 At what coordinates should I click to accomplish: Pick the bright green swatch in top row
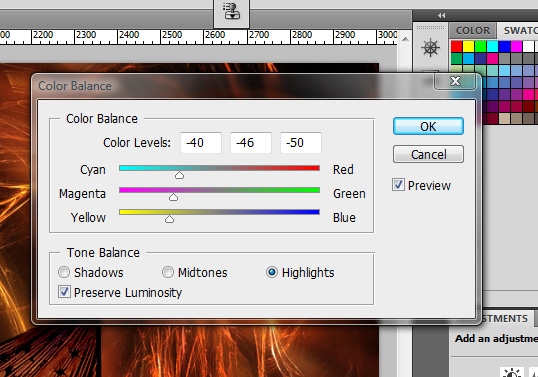(480, 46)
